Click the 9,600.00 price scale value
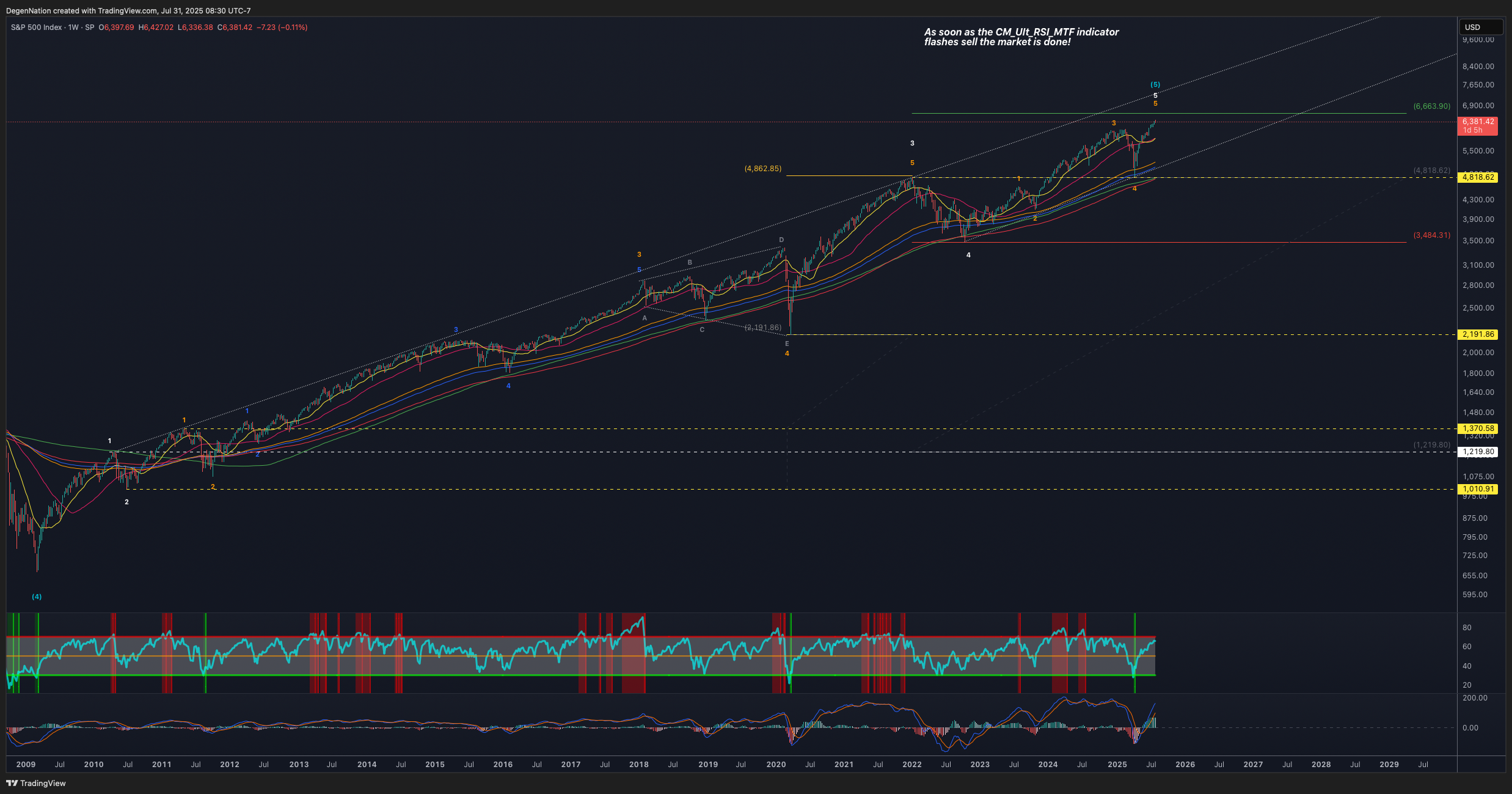 (1478, 40)
